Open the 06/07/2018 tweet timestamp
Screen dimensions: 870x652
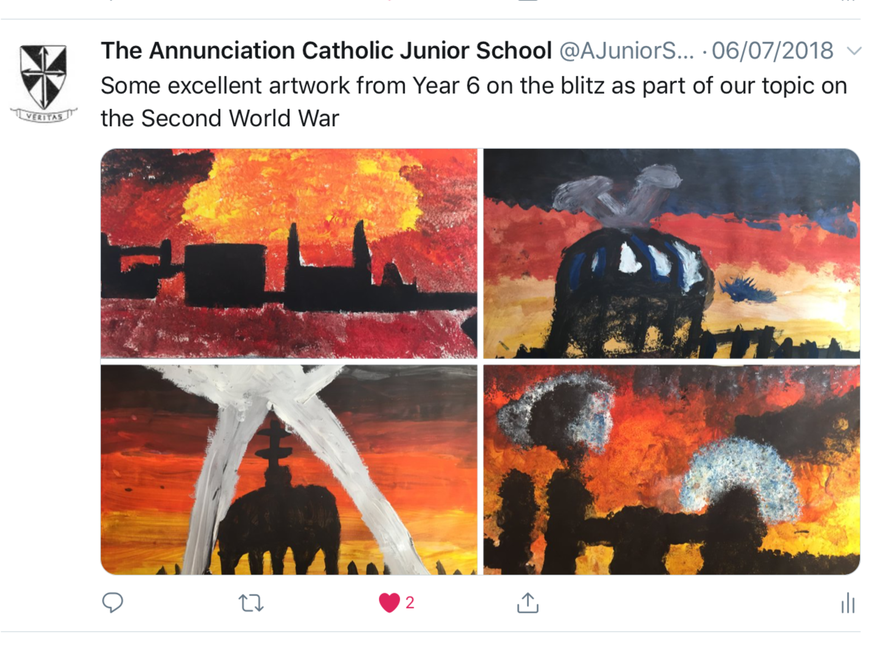point(772,51)
